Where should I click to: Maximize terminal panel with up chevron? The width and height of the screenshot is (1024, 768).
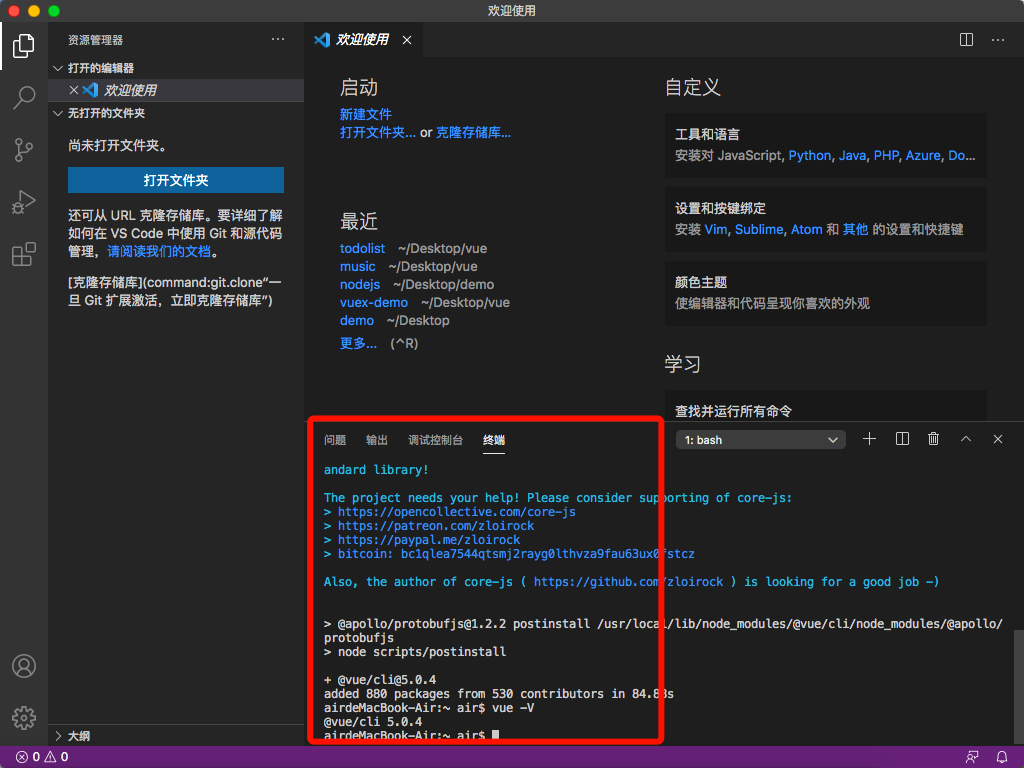pyautogui.click(x=966, y=439)
